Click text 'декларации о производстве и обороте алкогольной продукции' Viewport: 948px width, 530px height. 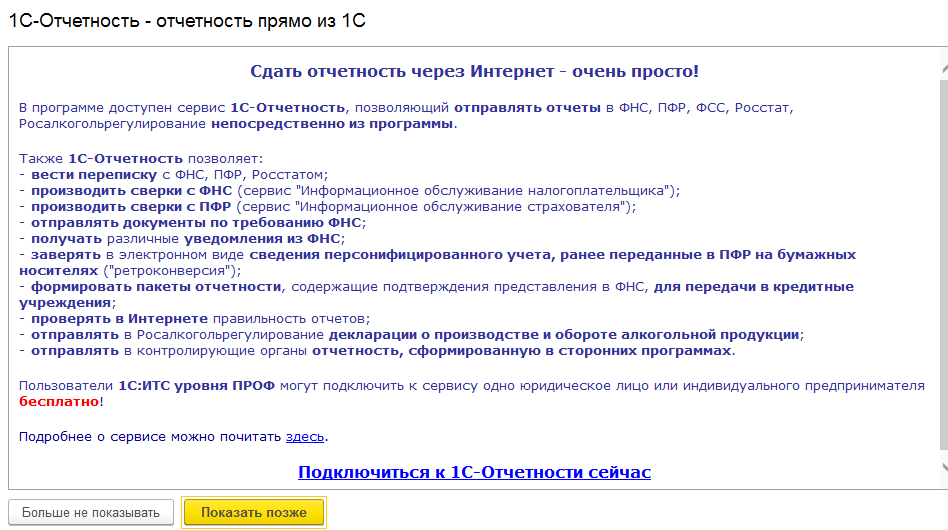(564, 335)
